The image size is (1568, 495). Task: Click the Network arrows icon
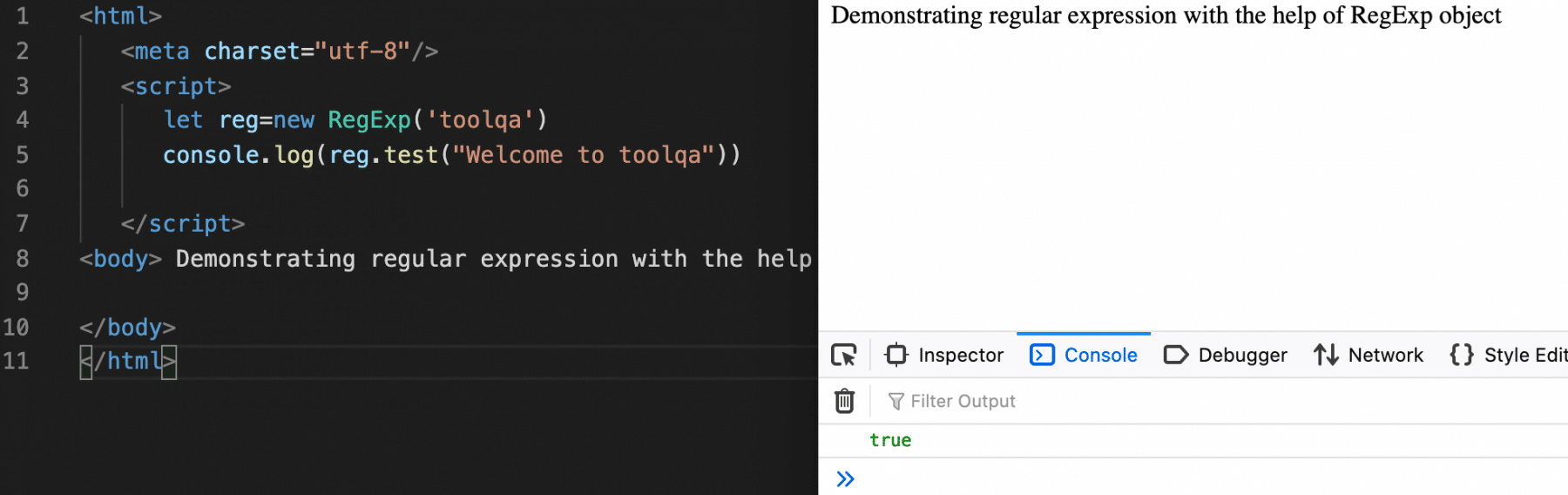pos(1326,355)
